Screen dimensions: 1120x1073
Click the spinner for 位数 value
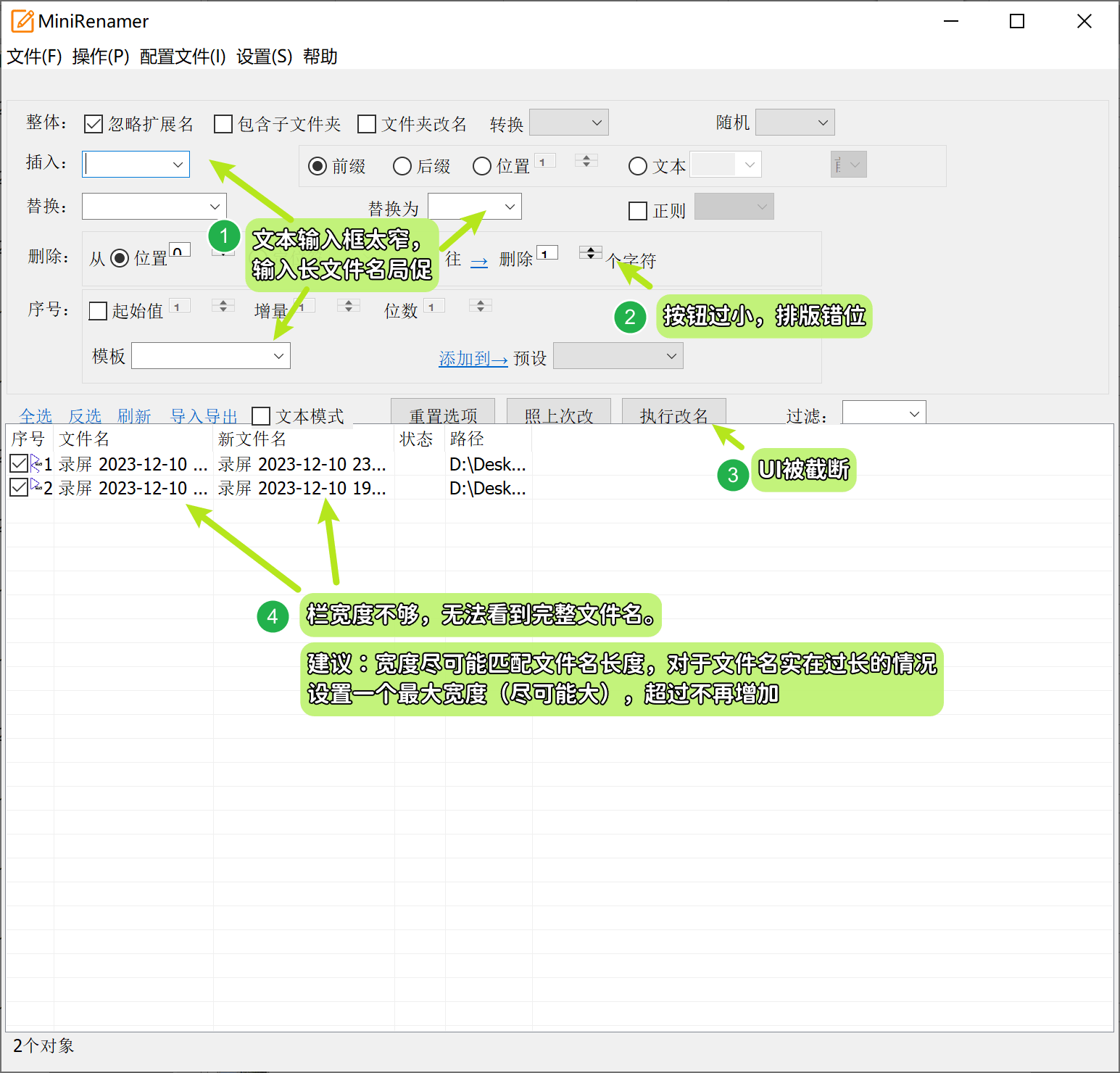click(480, 306)
